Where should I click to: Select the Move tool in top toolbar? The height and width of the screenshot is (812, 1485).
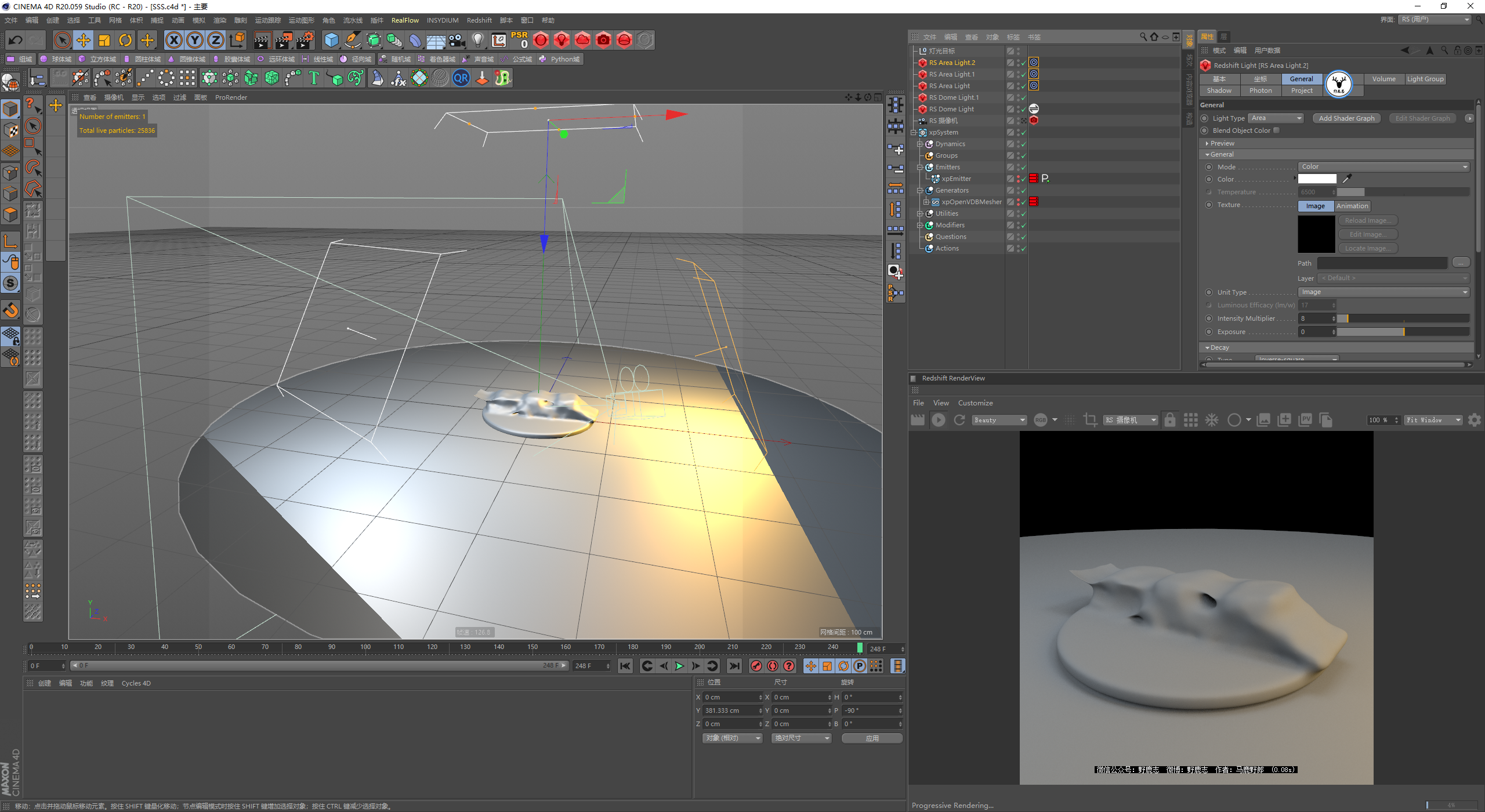[83, 40]
